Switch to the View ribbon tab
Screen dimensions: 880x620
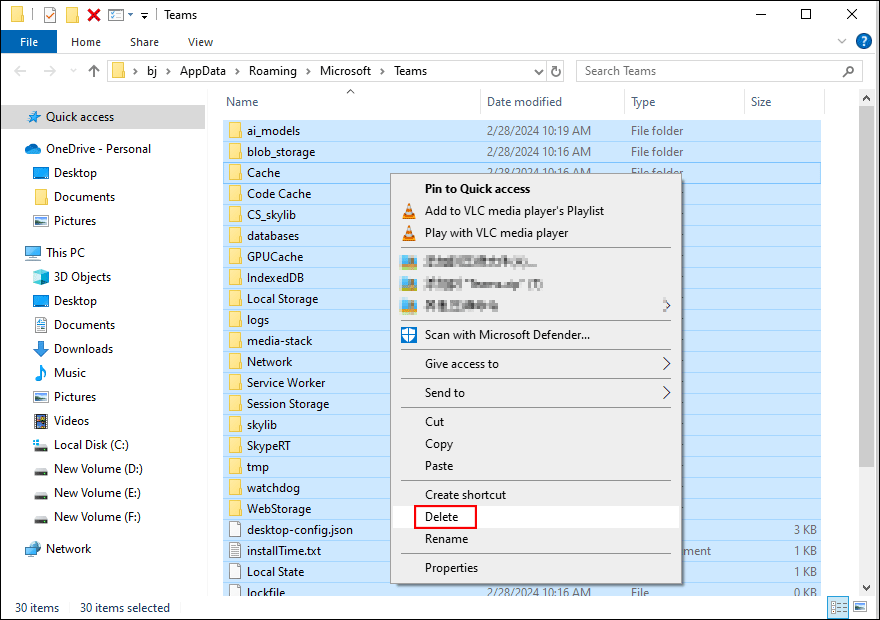tap(199, 42)
